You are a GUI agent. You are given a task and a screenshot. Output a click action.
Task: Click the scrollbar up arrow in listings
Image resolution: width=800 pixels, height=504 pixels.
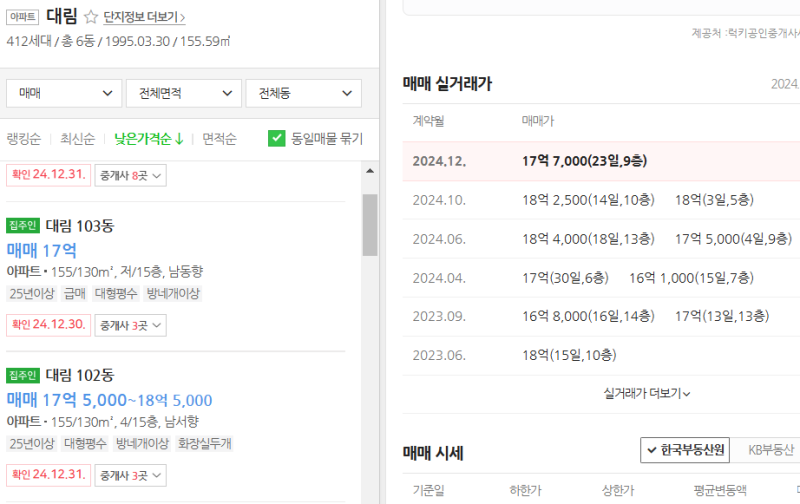(370, 171)
